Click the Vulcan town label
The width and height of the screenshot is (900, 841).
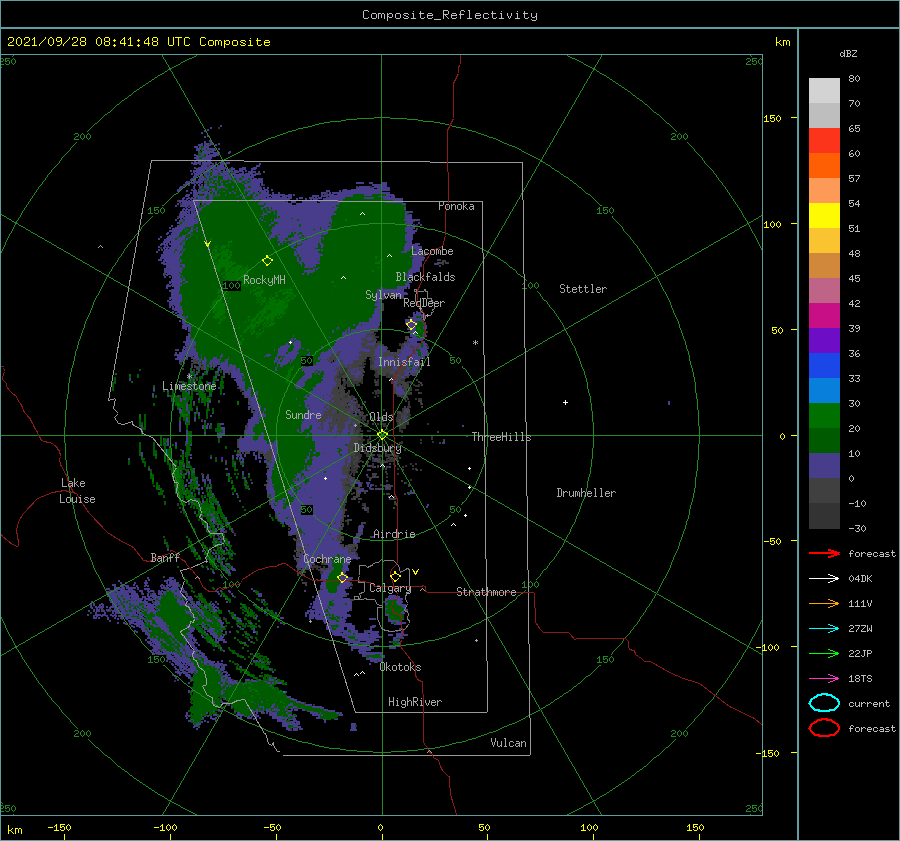pyautogui.click(x=508, y=743)
